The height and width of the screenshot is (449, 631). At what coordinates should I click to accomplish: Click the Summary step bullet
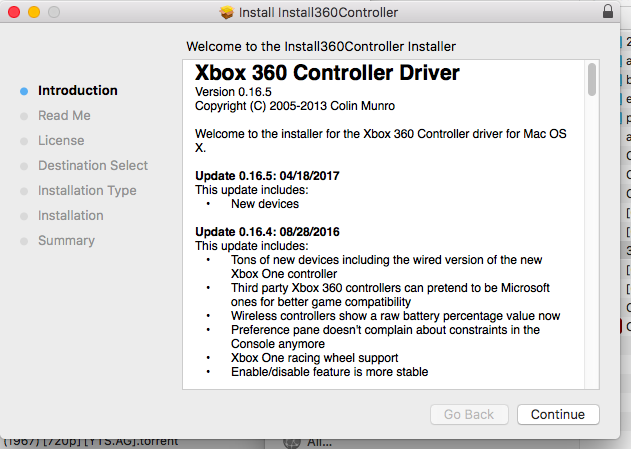[24, 241]
